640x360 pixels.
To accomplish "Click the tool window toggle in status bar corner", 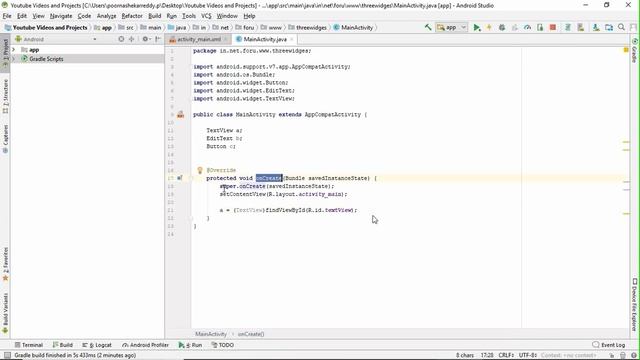I will [7, 356].
